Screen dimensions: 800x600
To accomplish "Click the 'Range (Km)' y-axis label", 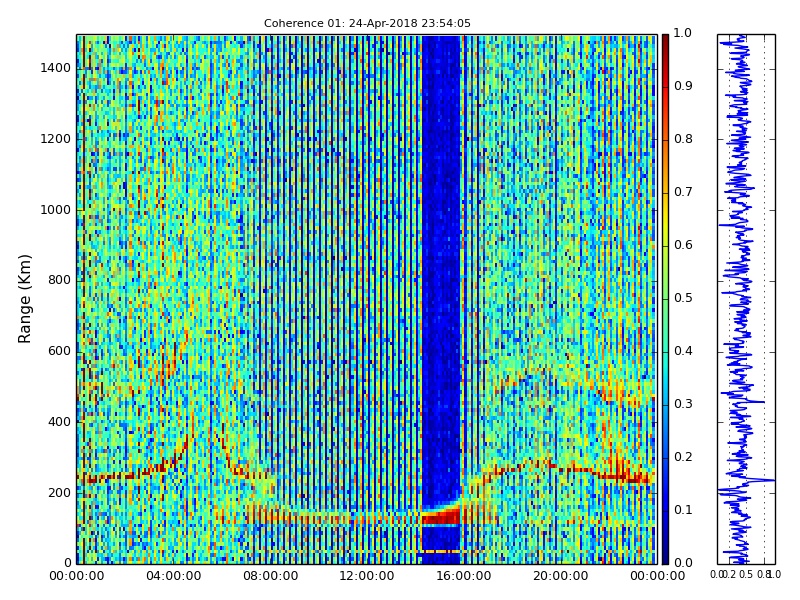I will [24, 299].
